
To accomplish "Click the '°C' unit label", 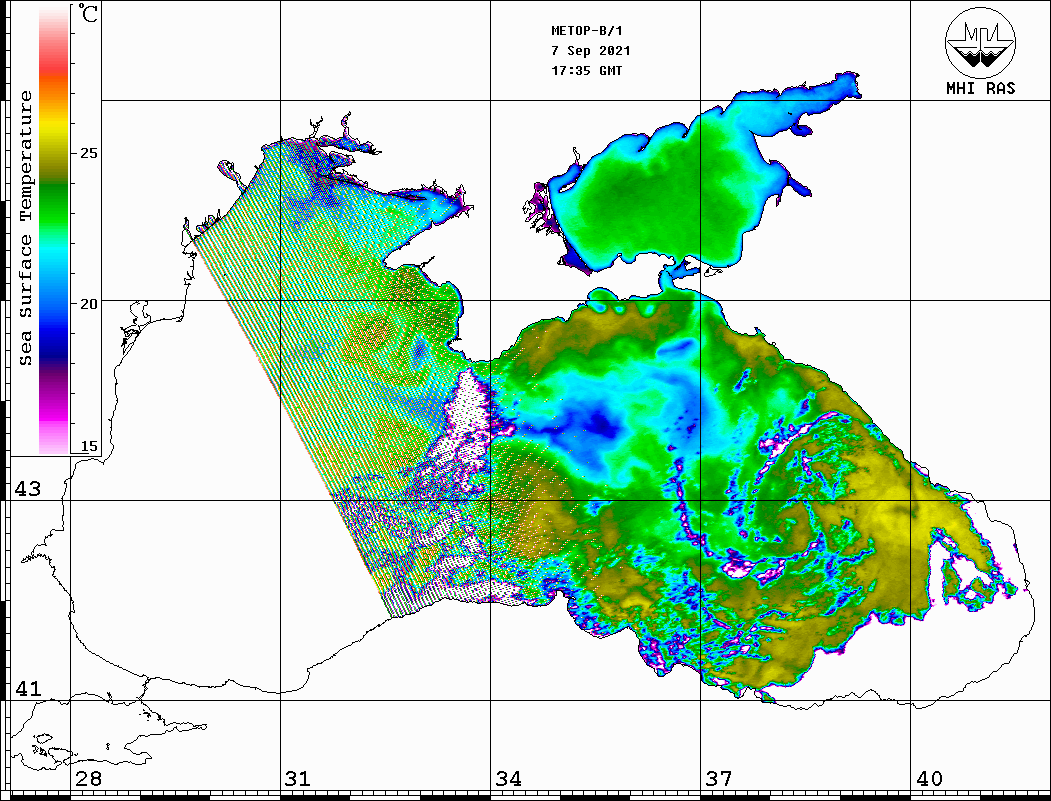I will pyautogui.click(x=88, y=13).
